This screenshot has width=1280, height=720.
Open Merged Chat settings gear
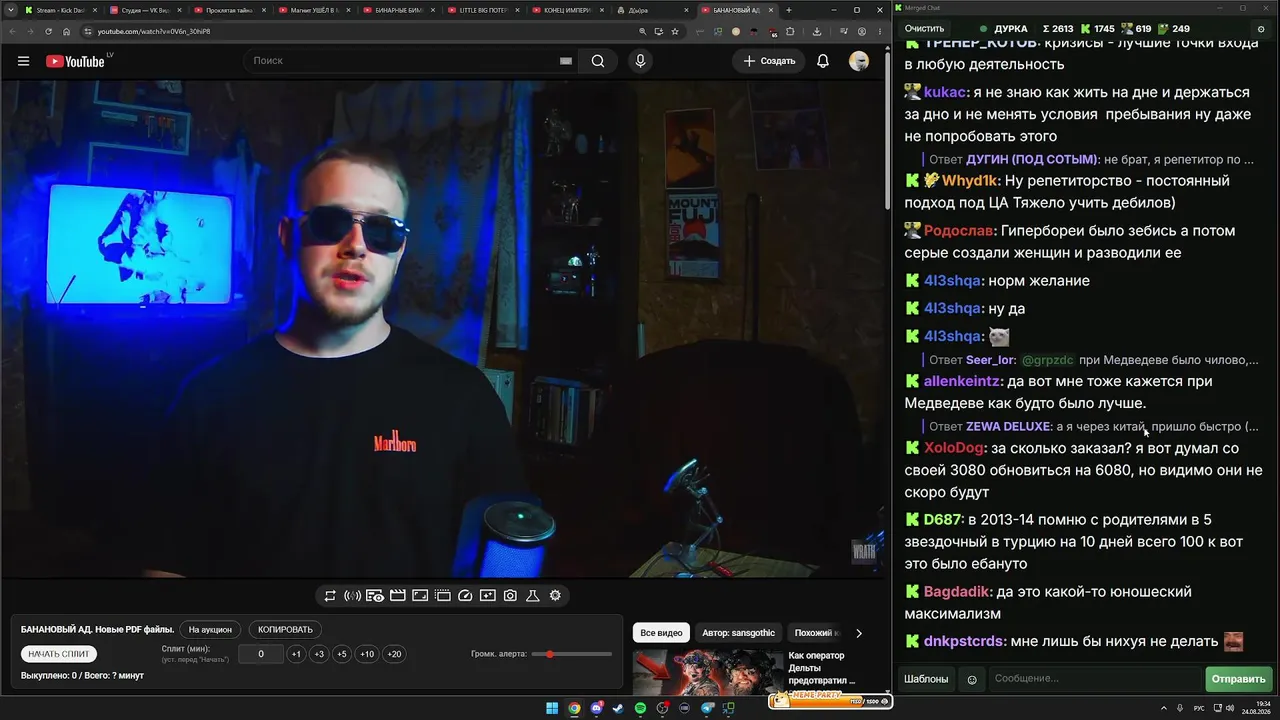(1261, 29)
